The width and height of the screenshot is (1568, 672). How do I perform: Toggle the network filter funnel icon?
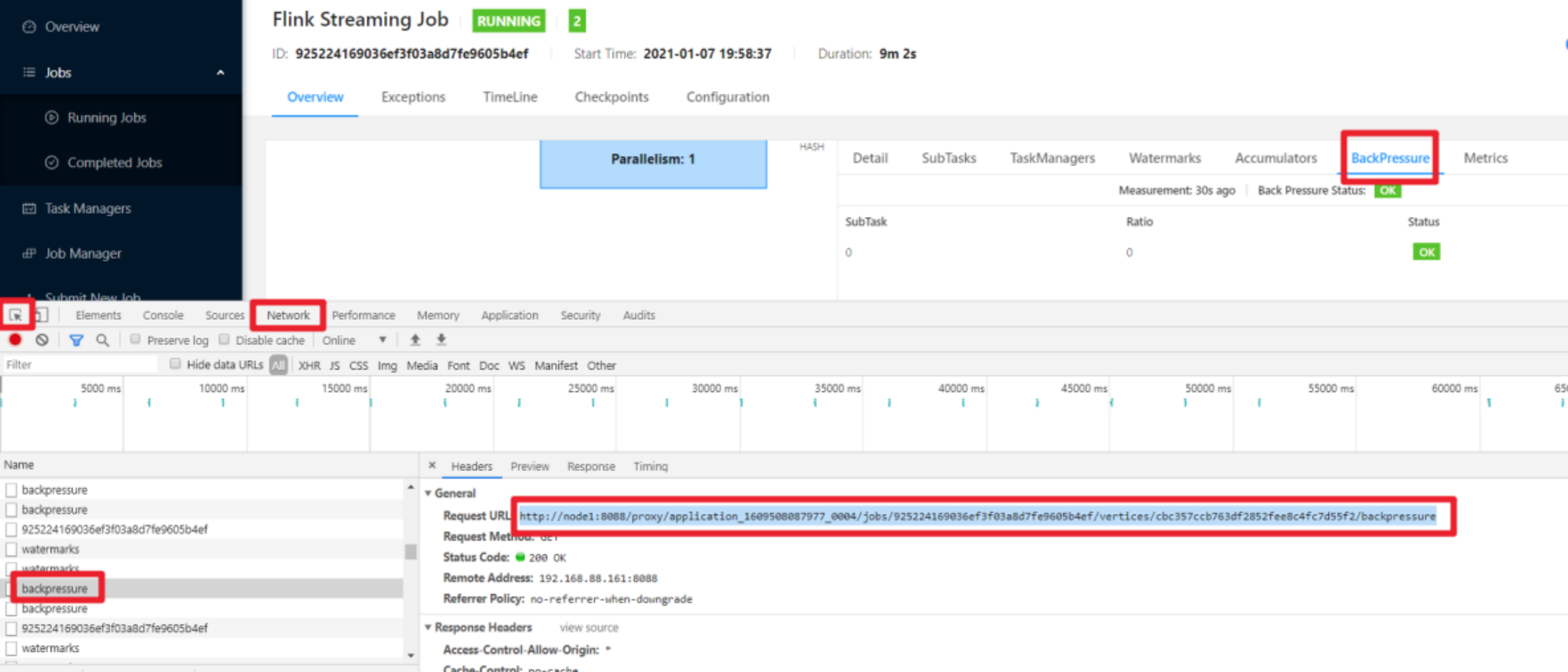pyautogui.click(x=76, y=340)
